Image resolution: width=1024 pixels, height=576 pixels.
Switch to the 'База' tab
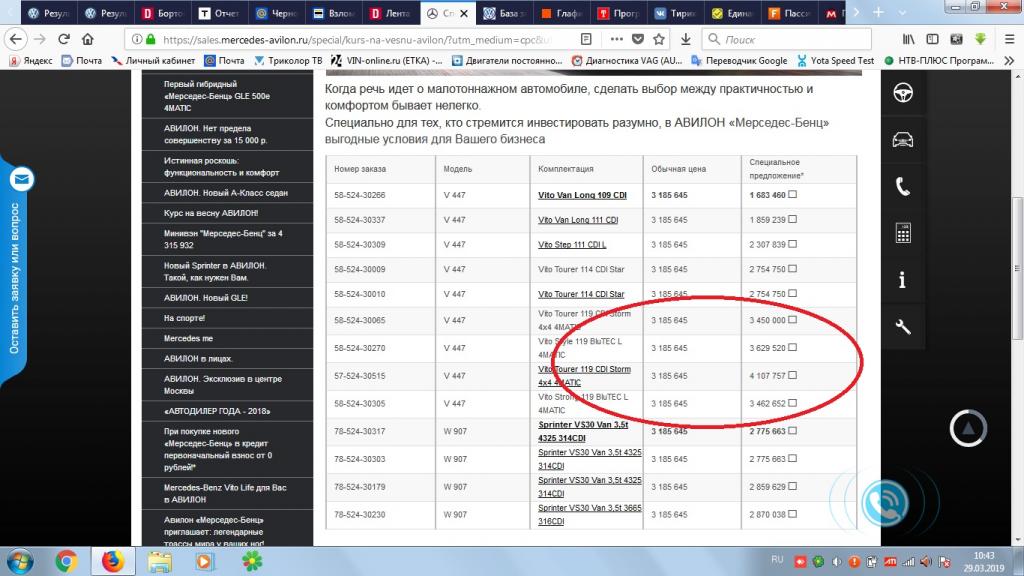coord(504,12)
